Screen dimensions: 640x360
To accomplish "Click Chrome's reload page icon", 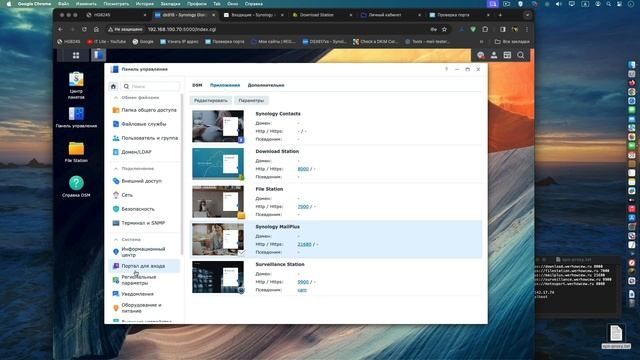I will tap(84, 29).
